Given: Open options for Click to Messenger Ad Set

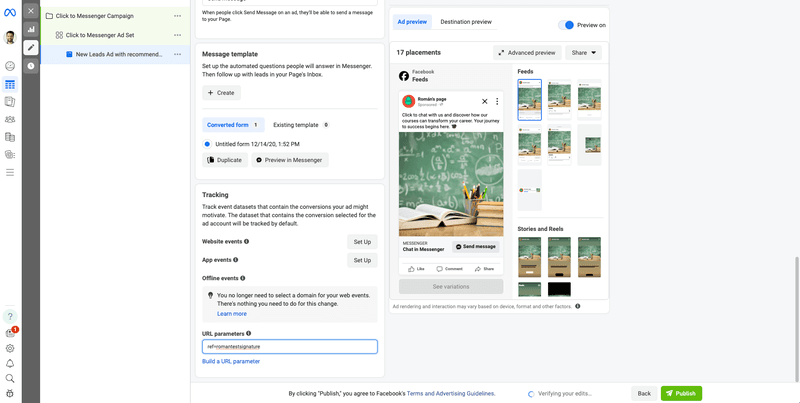Looking at the screenshot, I should pyautogui.click(x=177, y=35).
